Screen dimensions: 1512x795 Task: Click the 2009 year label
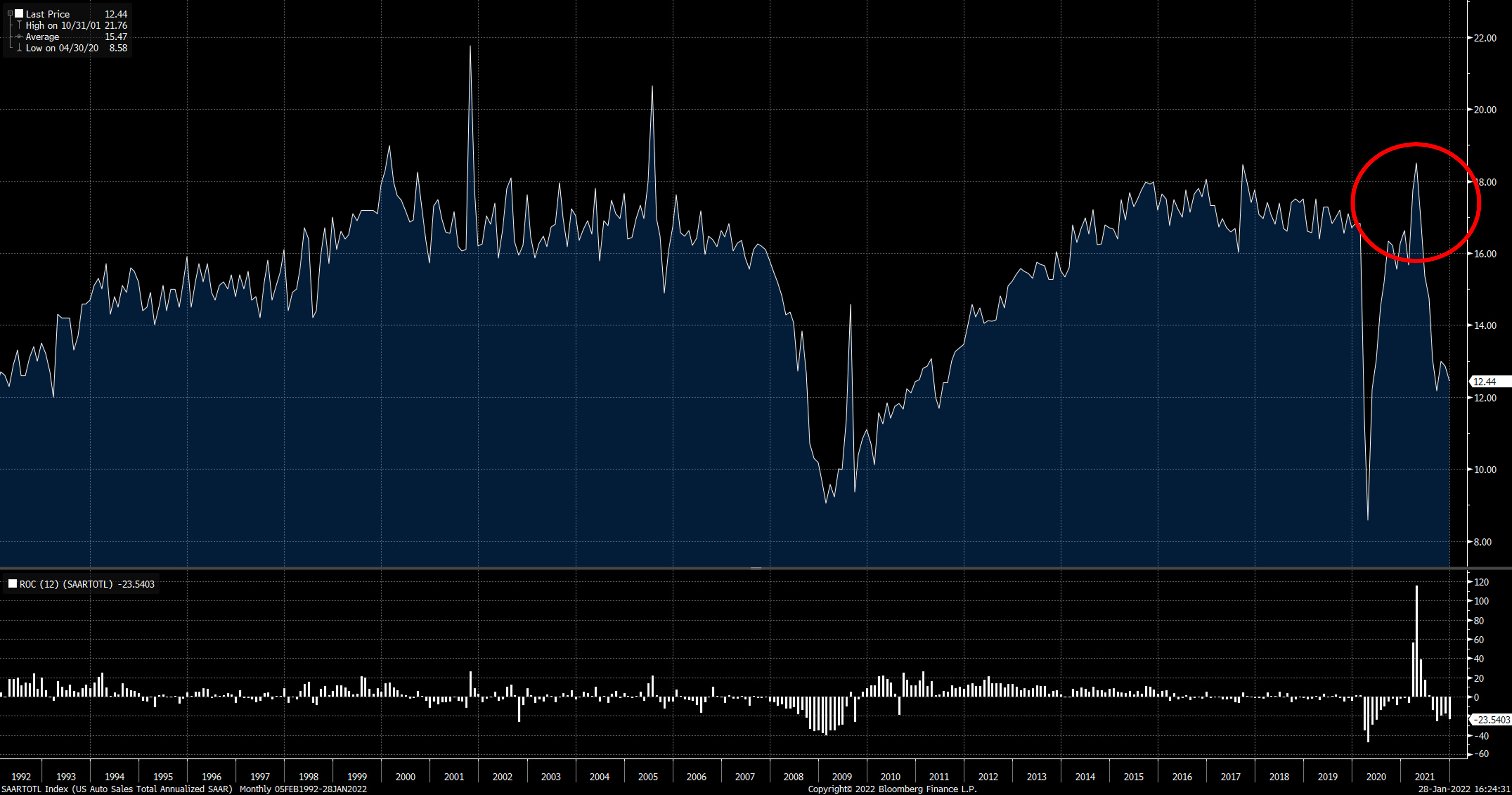tap(842, 777)
